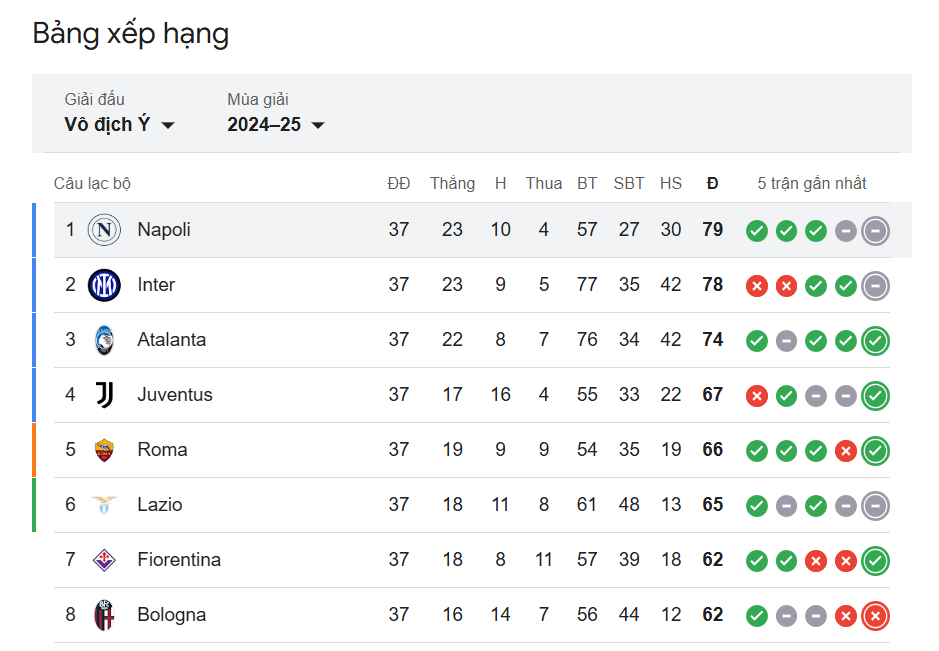Screen dimensions: 939x651
Task: Click Napoli's most recent draw result icon
Action: coord(876,231)
